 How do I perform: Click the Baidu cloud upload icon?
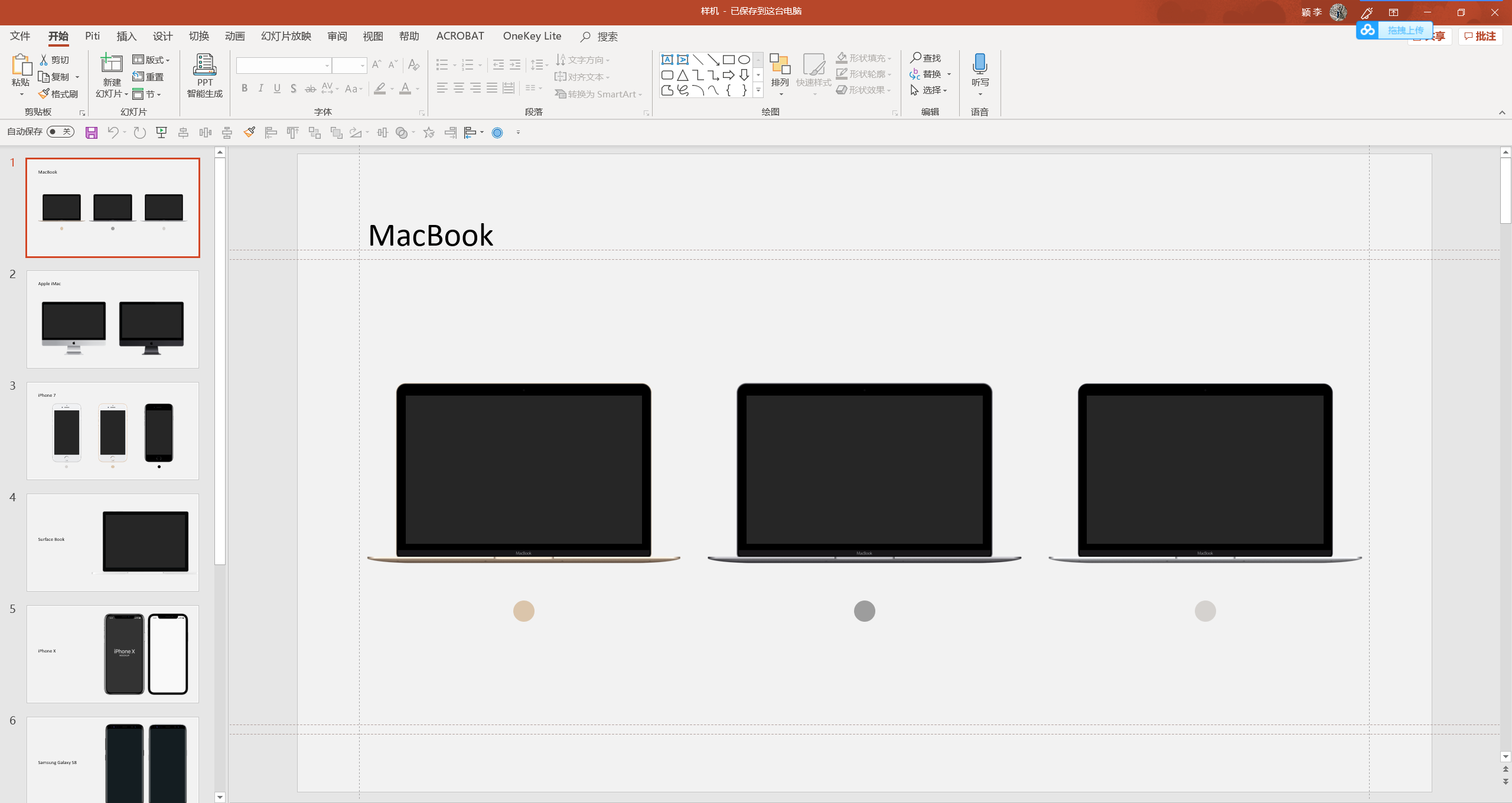point(1367,30)
